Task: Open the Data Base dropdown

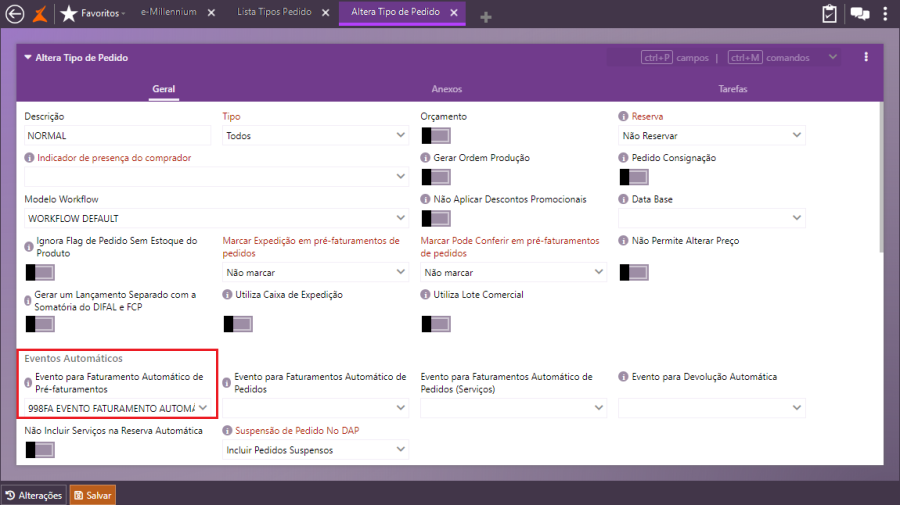Action: coord(712,218)
